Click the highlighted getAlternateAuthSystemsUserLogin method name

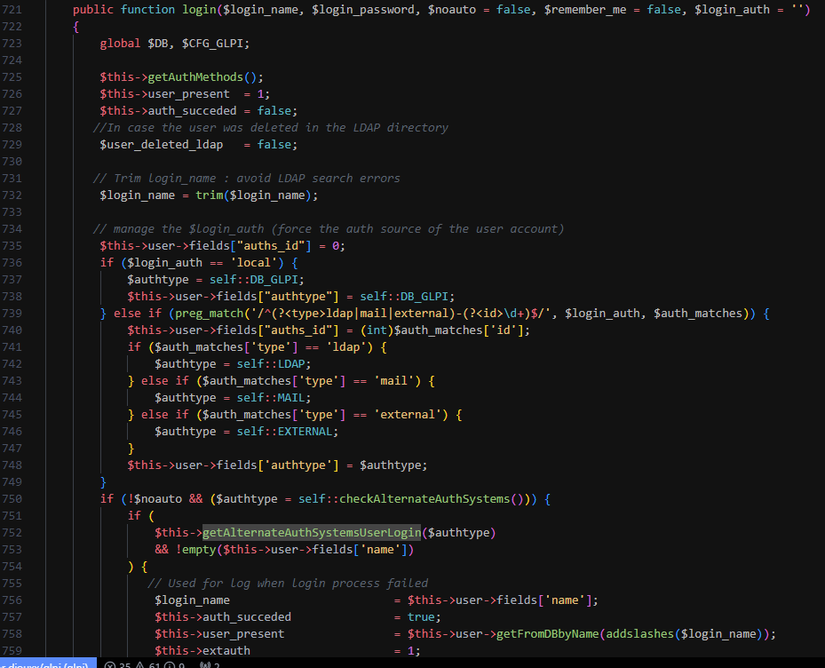point(311,532)
